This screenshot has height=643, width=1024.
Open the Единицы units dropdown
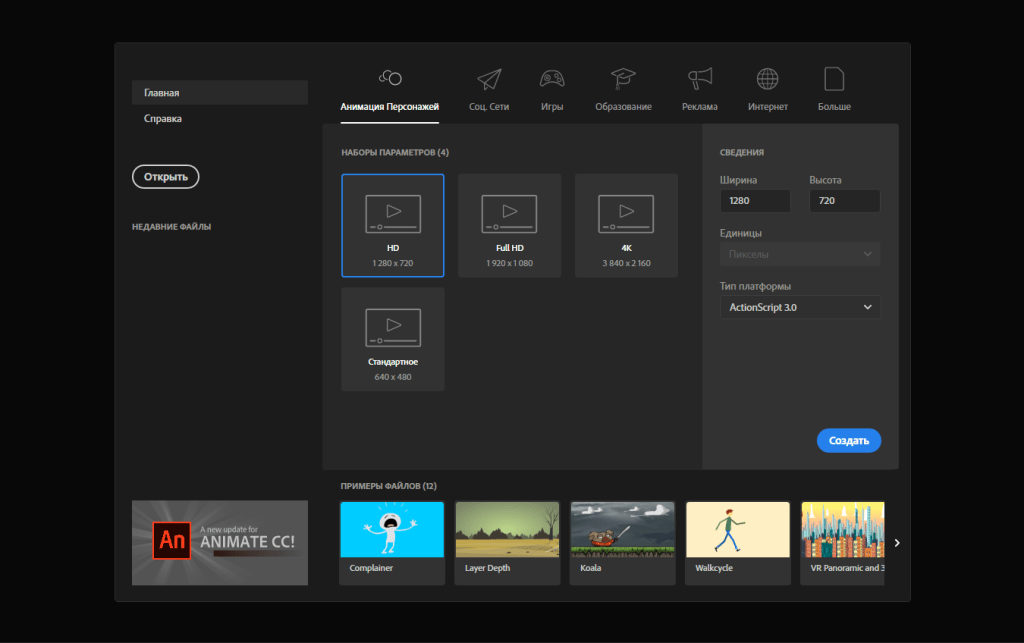[799, 253]
